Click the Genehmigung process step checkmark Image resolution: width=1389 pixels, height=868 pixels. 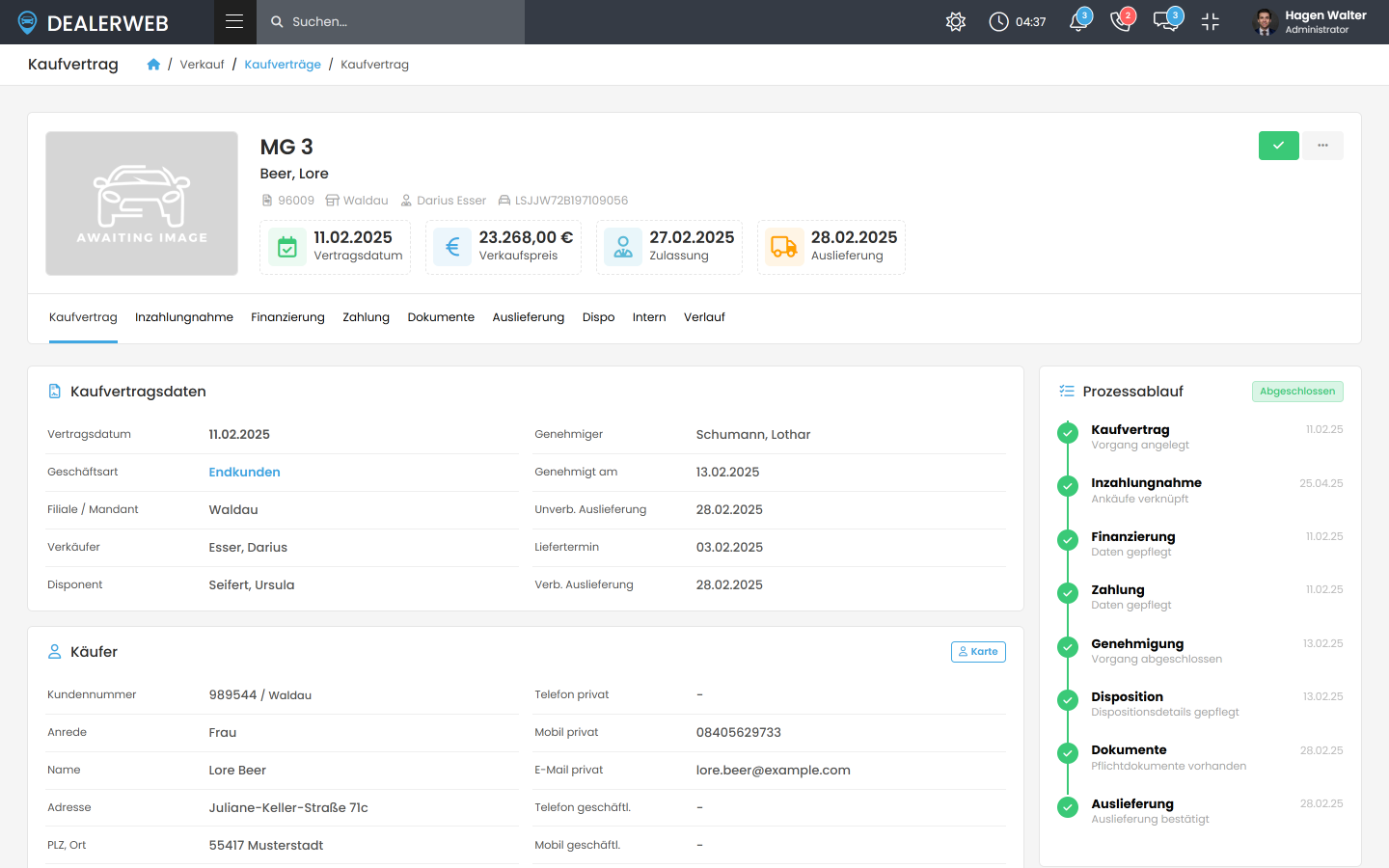point(1068,646)
